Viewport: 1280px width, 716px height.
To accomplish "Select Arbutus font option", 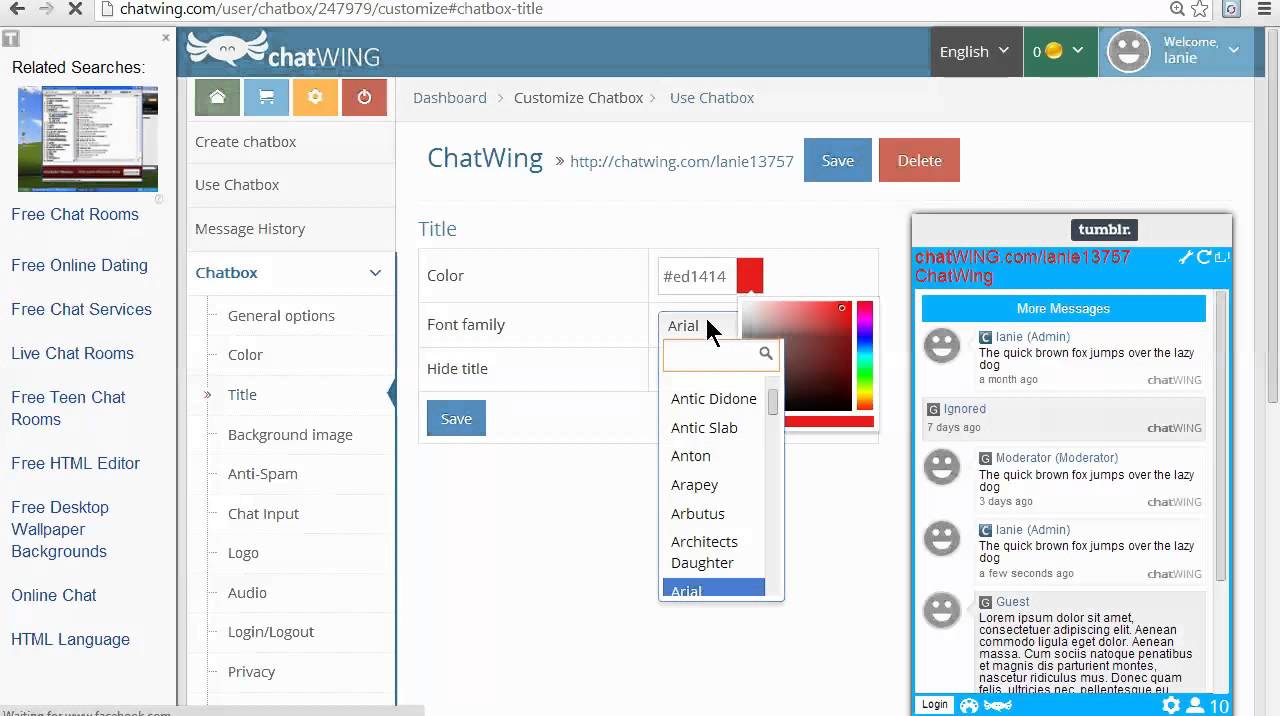I will (698, 513).
